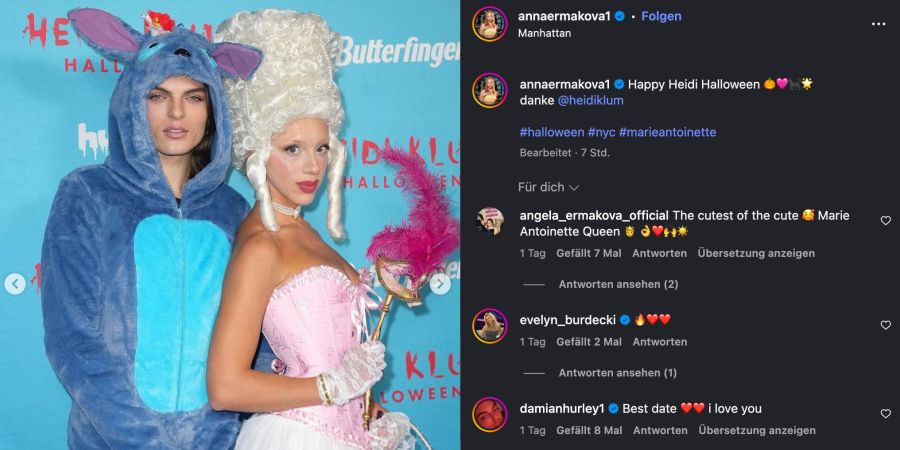
Task: Open the #halloween hashtag
Action: pyautogui.click(x=552, y=132)
